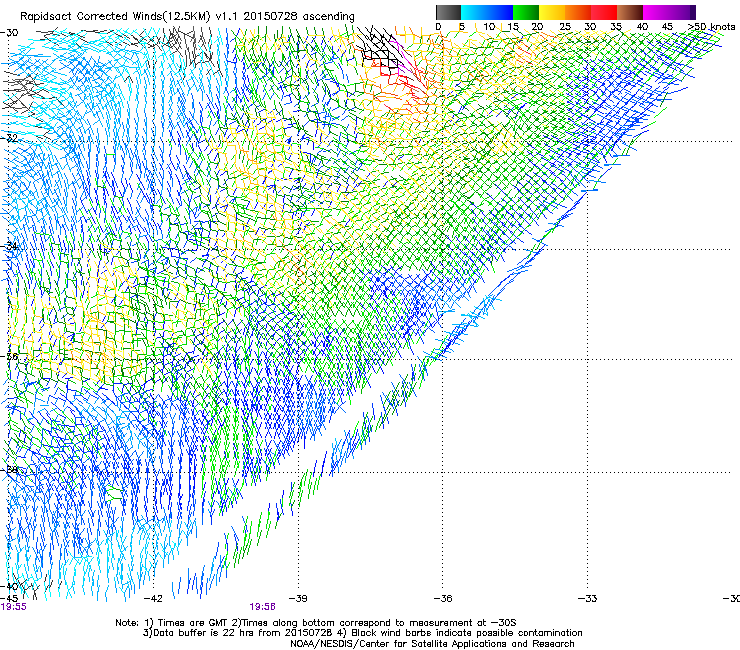Viewport: 740px width, 650px height.
Task: Click the purple '19:56' time label
Action: 262,607
